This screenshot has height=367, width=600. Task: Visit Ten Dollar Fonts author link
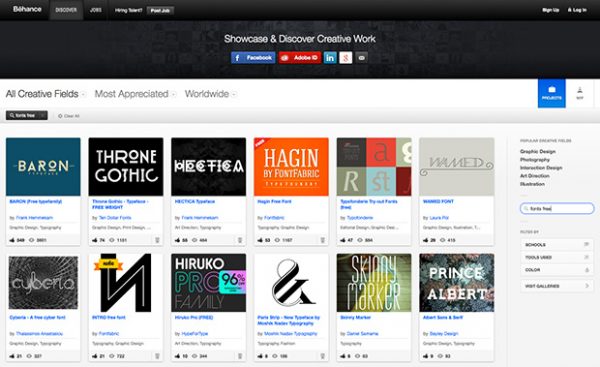(115, 218)
